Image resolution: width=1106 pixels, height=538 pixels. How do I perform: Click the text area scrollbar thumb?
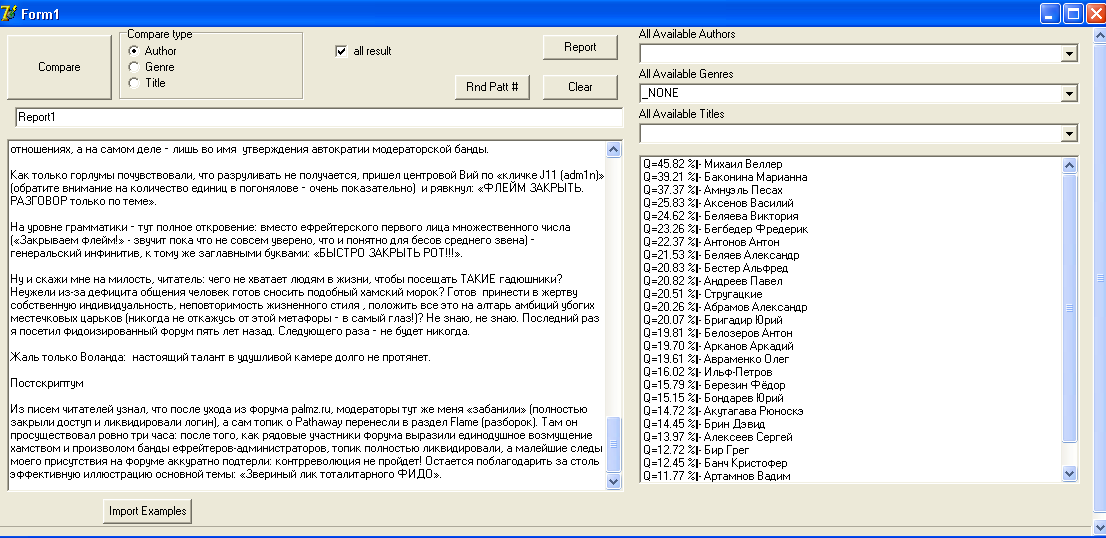coord(613,444)
